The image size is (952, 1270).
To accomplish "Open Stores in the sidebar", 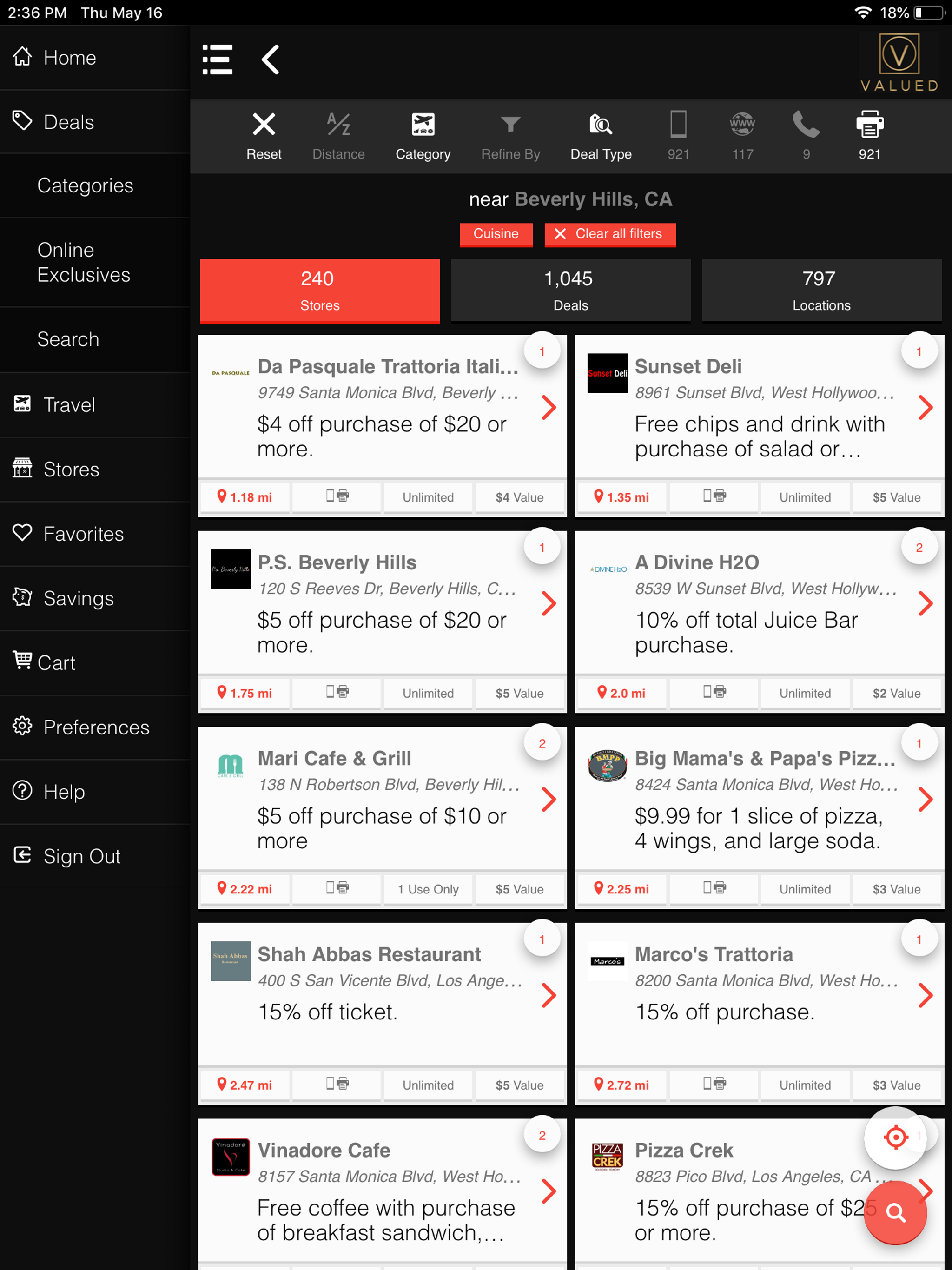I will 95,469.
